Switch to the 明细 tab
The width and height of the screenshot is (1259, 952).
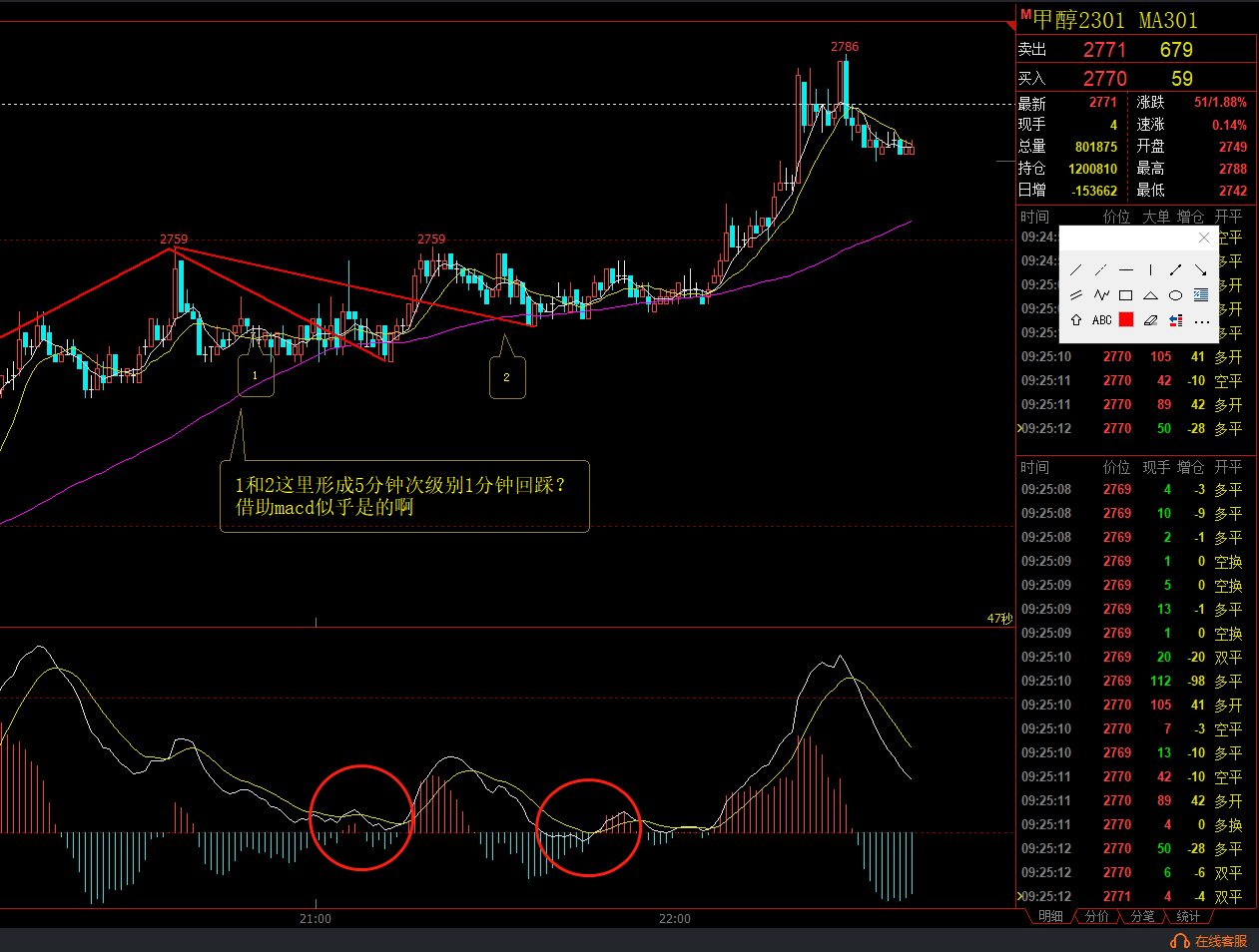click(1050, 916)
